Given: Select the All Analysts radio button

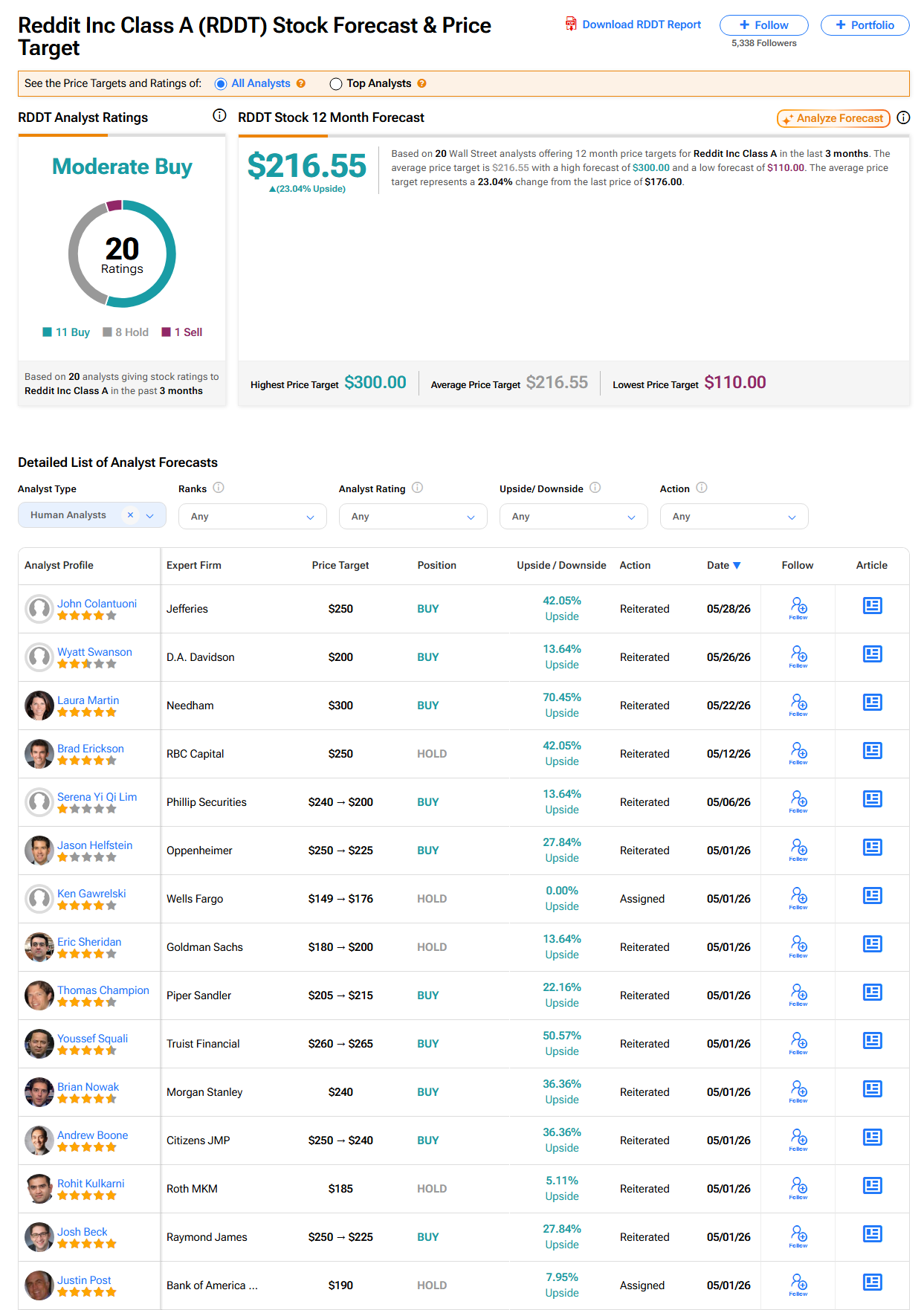Looking at the screenshot, I should 221,84.
